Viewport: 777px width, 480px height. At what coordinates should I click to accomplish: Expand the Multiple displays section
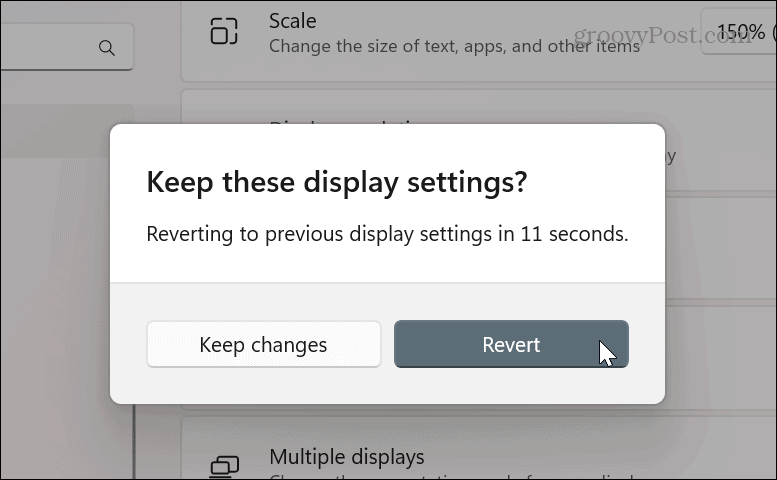click(x=500, y=460)
